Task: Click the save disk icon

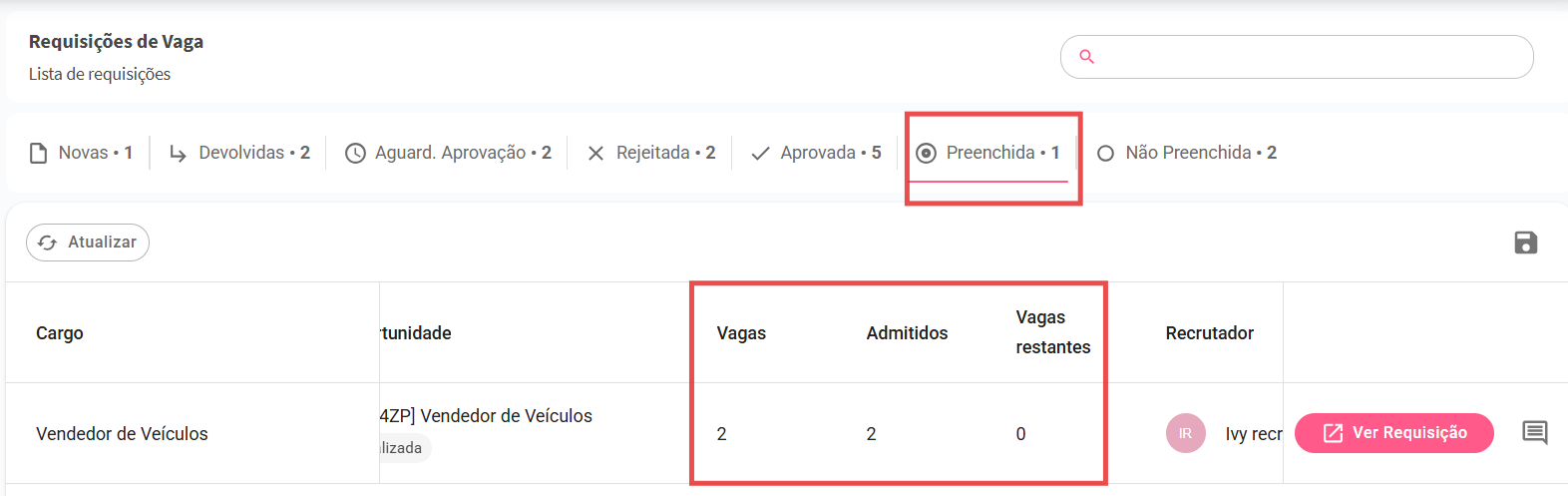Action: 1525,243
